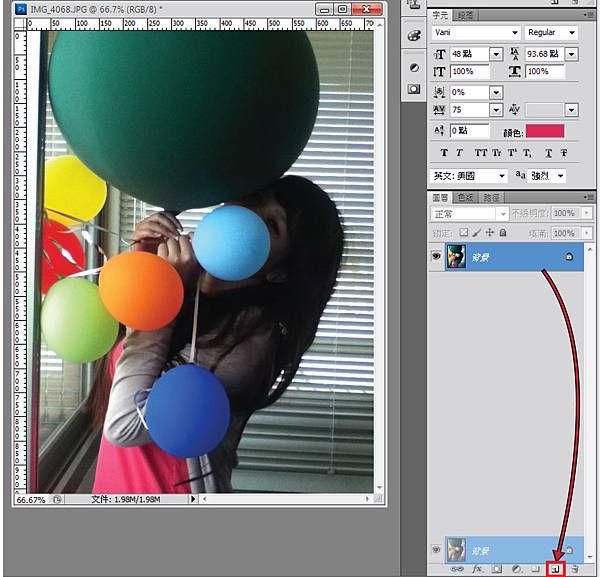The width and height of the screenshot is (600, 577).
Task: Click the red text color swatch
Action: coord(545,131)
